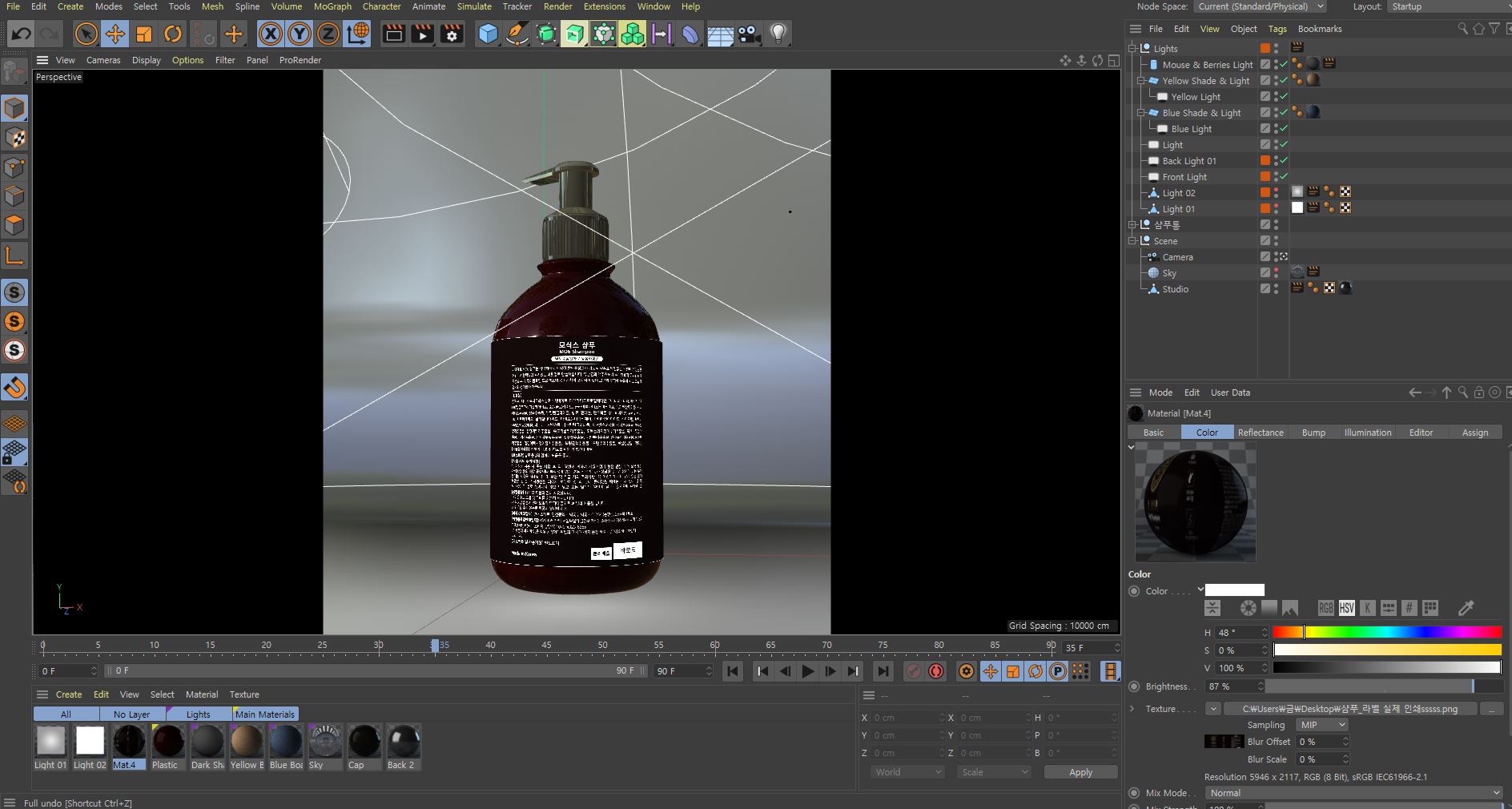Image resolution: width=1512 pixels, height=809 pixels.
Task: Collapse Blue Shade & Light group
Action: pos(1141,113)
